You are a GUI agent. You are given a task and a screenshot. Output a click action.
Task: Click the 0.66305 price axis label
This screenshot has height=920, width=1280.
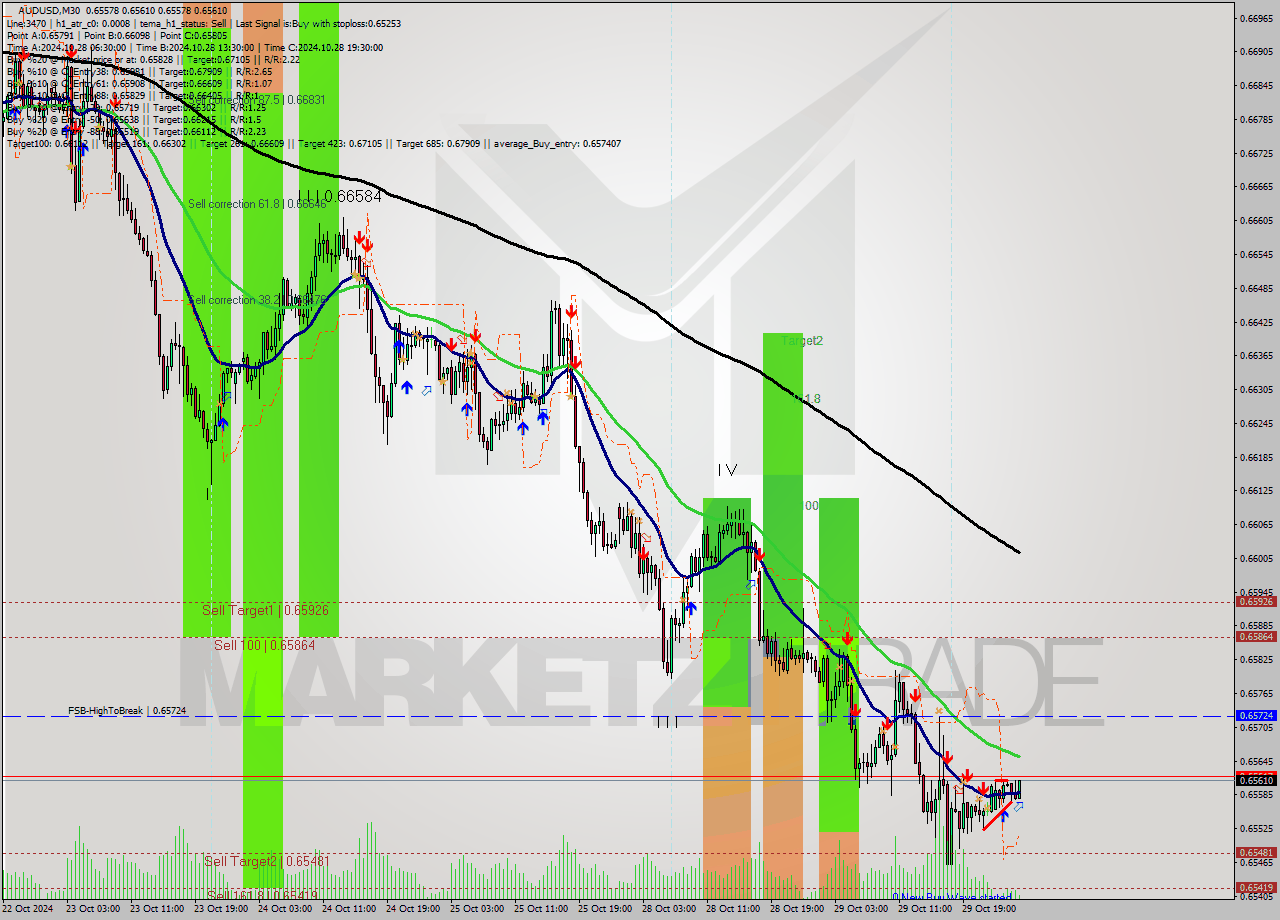pyautogui.click(x=1256, y=389)
